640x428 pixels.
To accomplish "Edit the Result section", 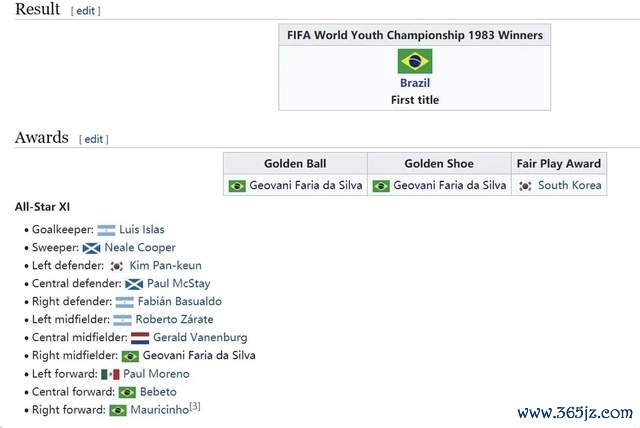I will 85,11.
